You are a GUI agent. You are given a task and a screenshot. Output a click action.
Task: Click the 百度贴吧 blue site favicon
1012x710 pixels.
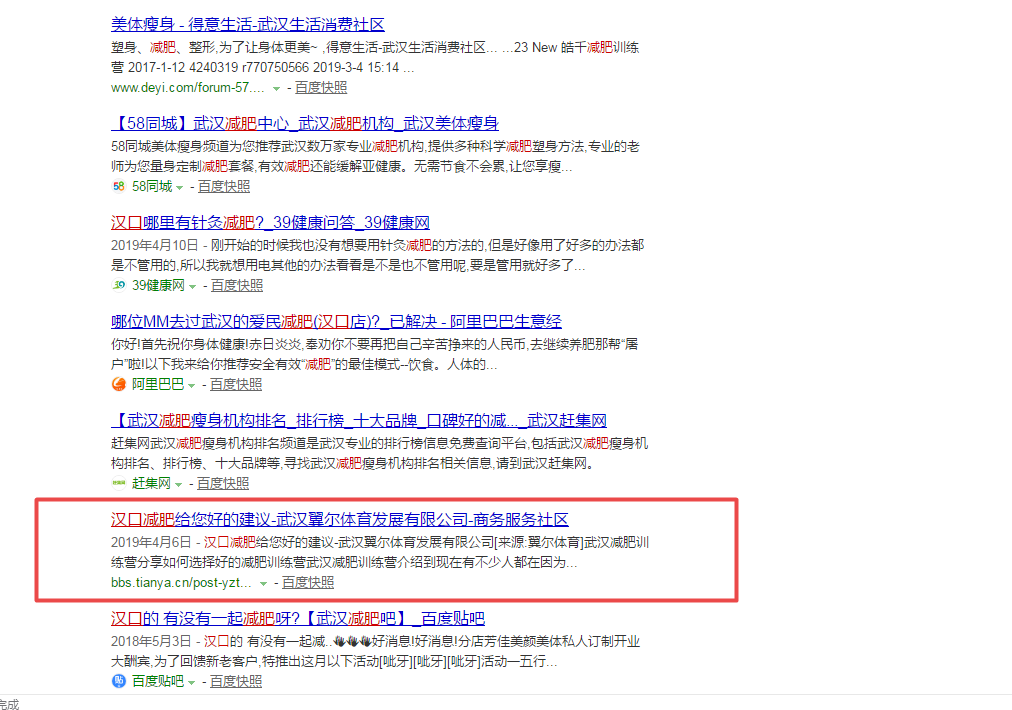pyautogui.click(x=119, y=682)
